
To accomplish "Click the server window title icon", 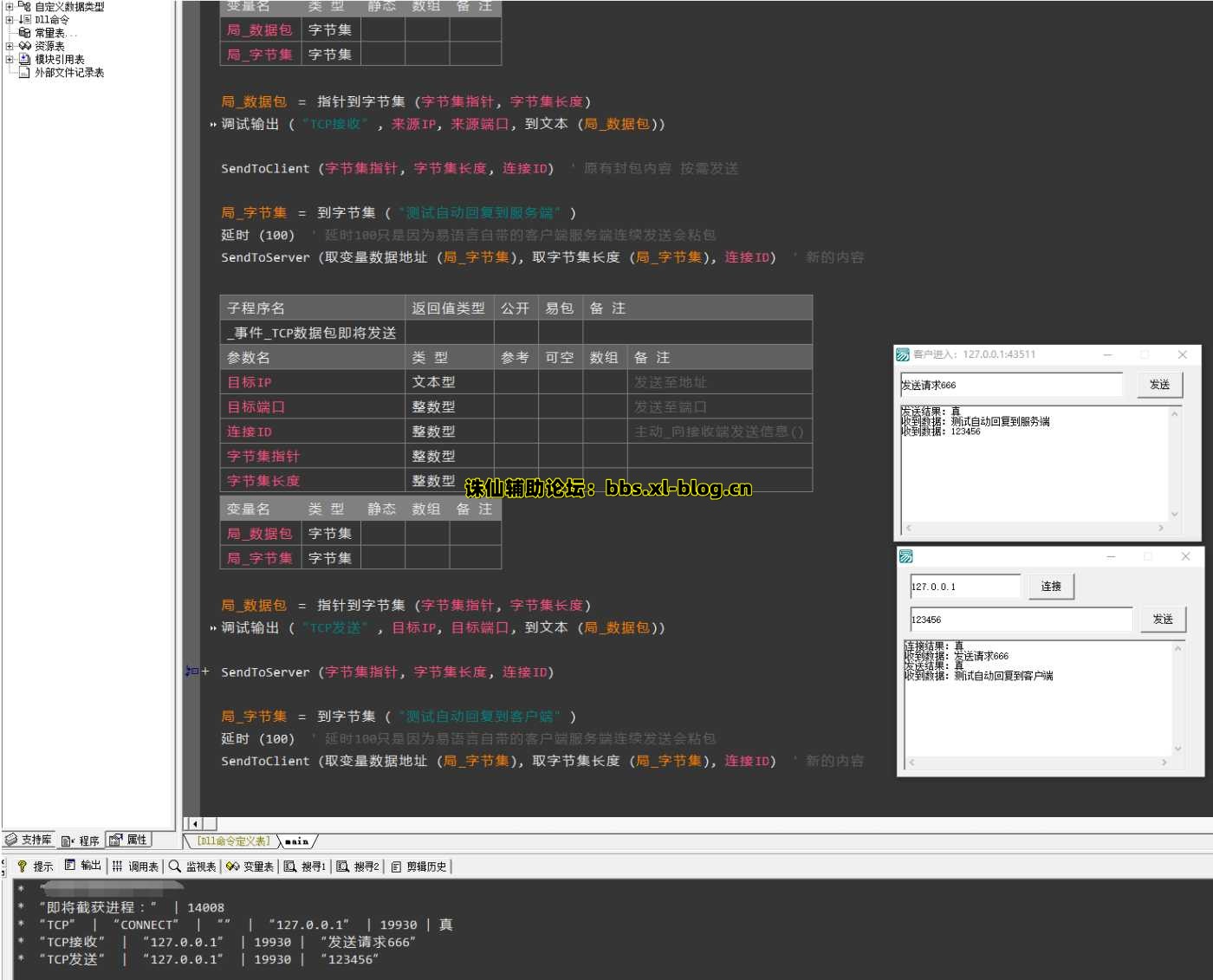I will tap(903, 354).
